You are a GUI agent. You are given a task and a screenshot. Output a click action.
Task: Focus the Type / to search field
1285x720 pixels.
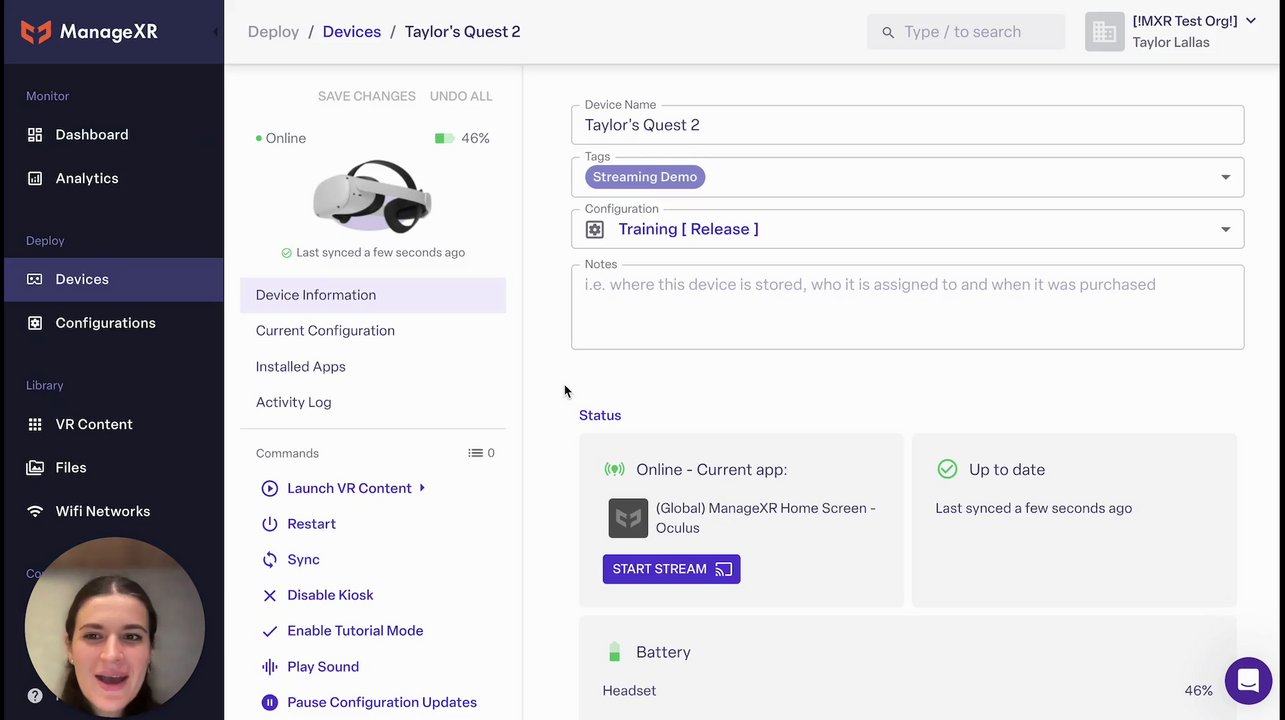(x=966, y=32)
